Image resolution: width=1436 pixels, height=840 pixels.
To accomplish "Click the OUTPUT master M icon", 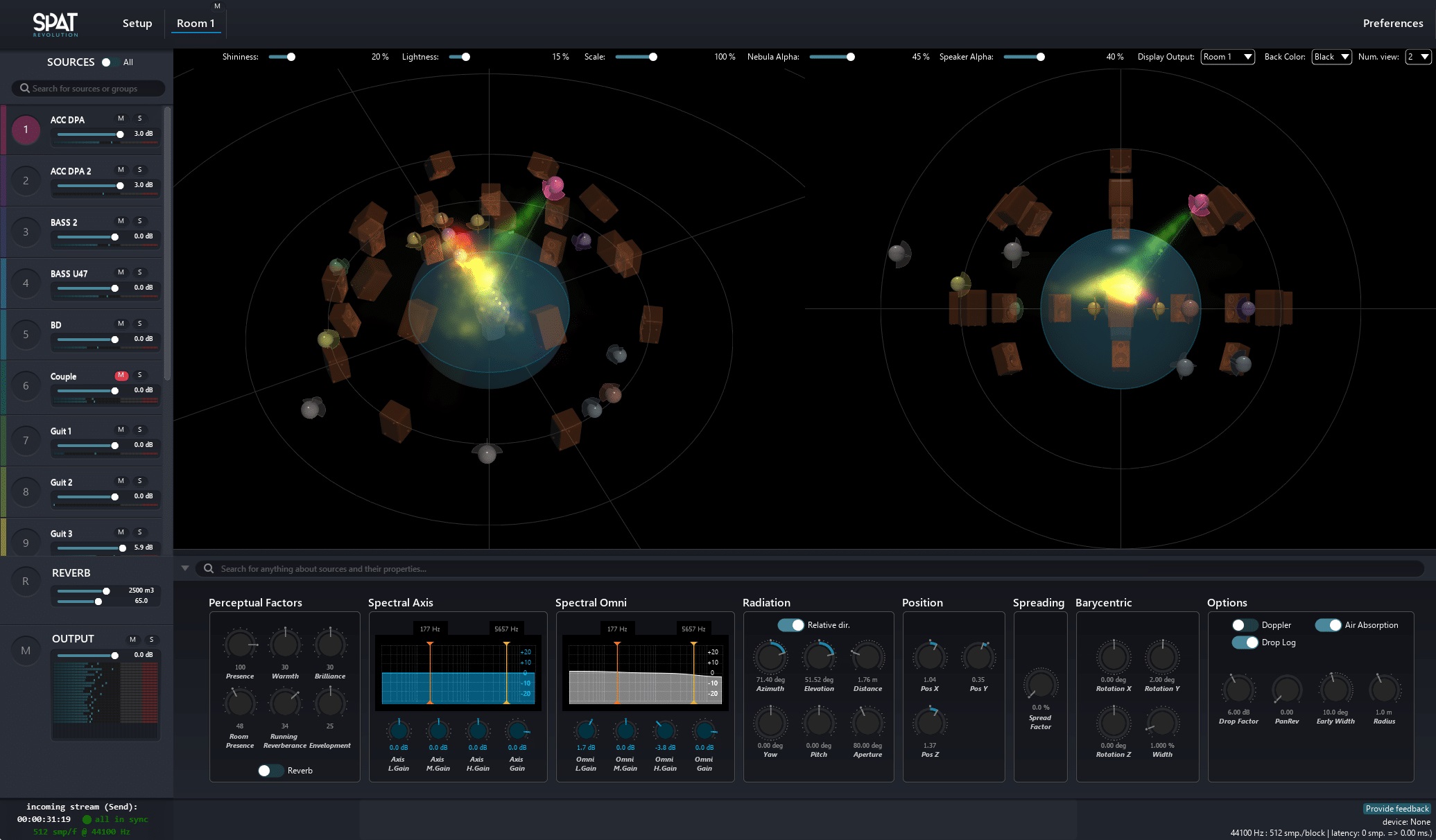I will [26, 650].
